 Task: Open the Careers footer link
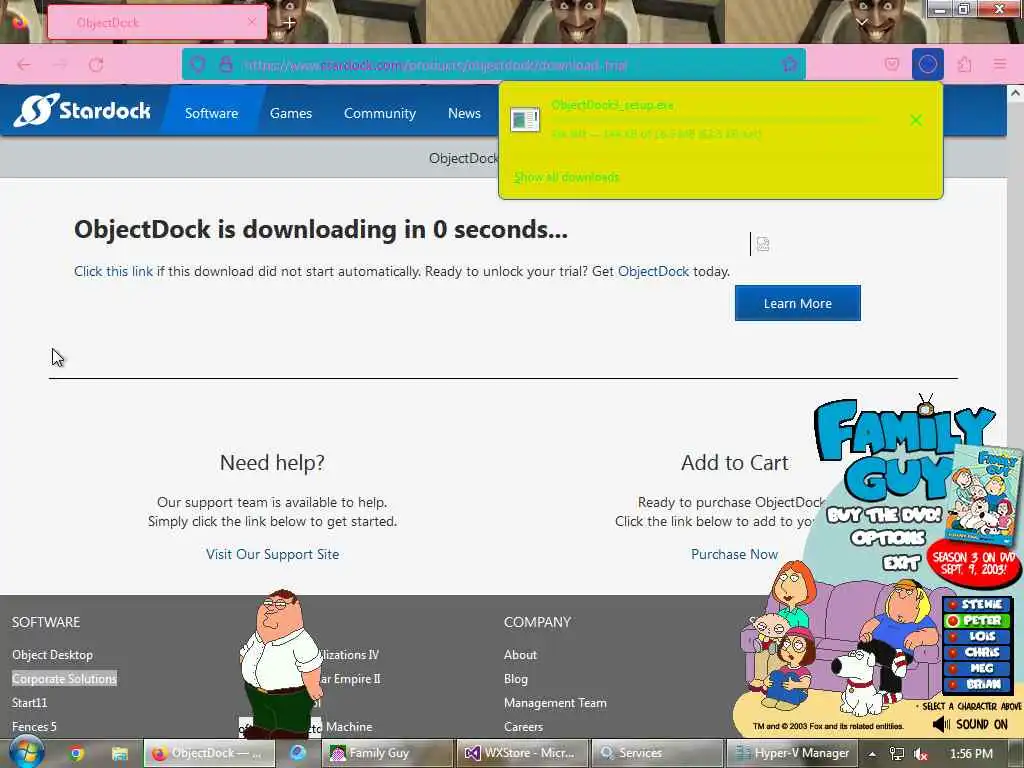523,726
